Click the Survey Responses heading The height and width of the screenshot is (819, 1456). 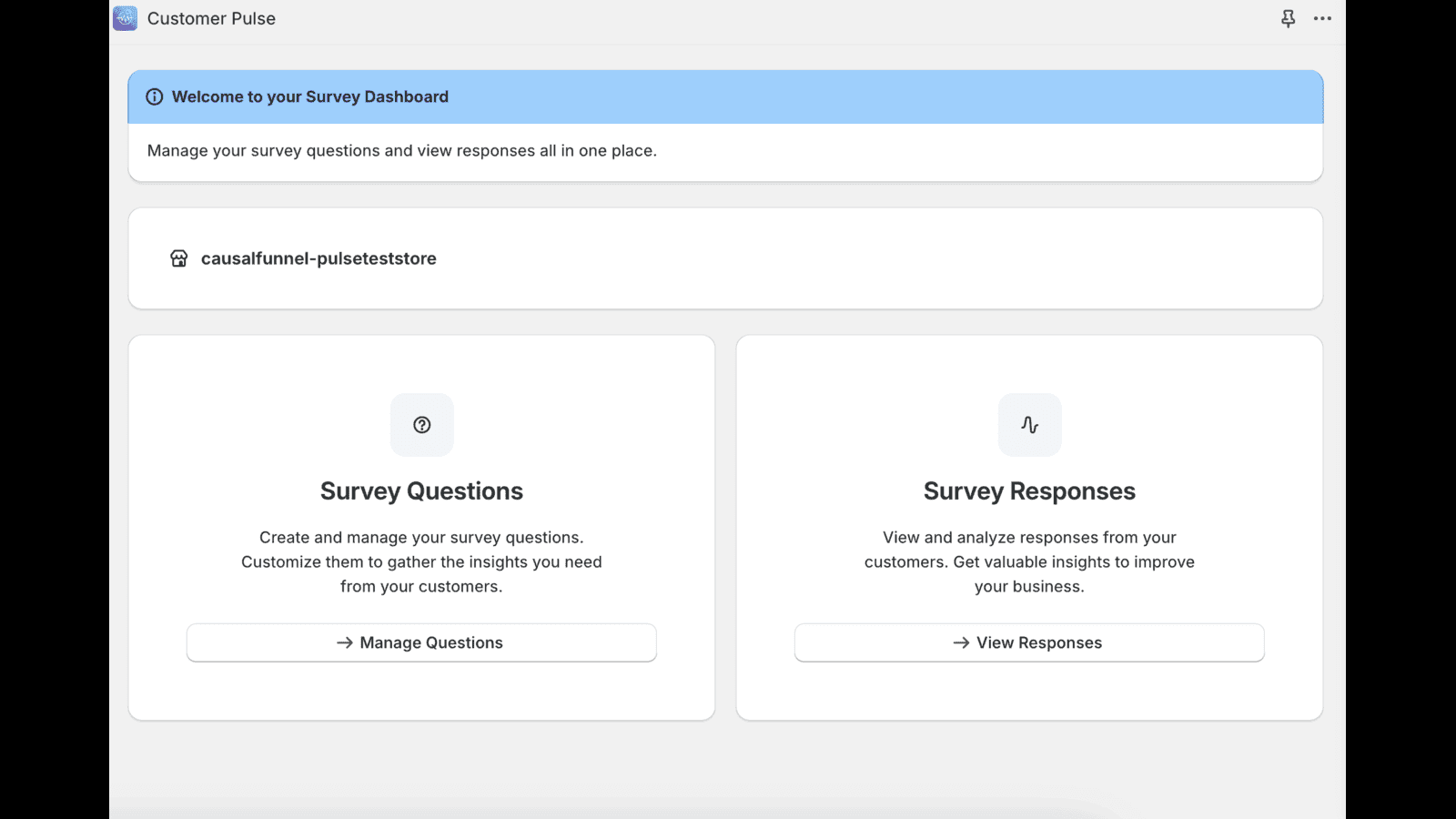click(1029, 491)
